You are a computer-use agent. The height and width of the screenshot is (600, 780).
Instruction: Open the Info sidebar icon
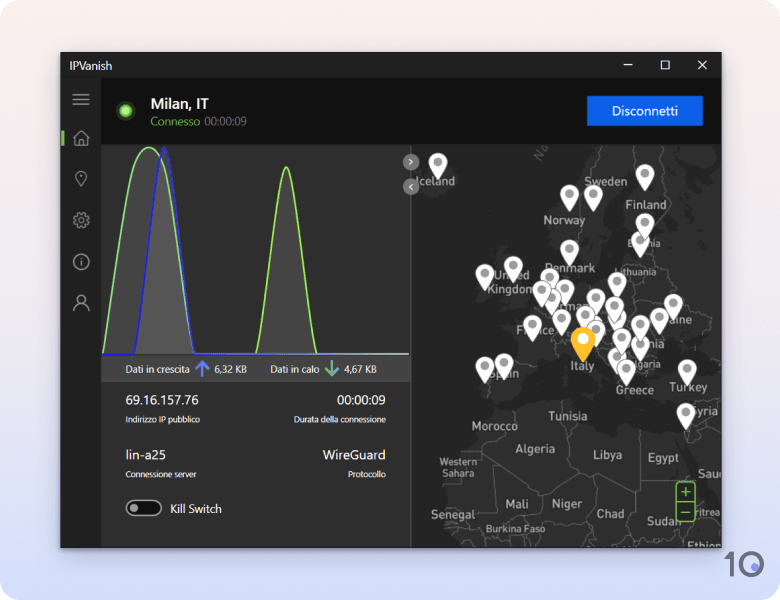point(81,262)
